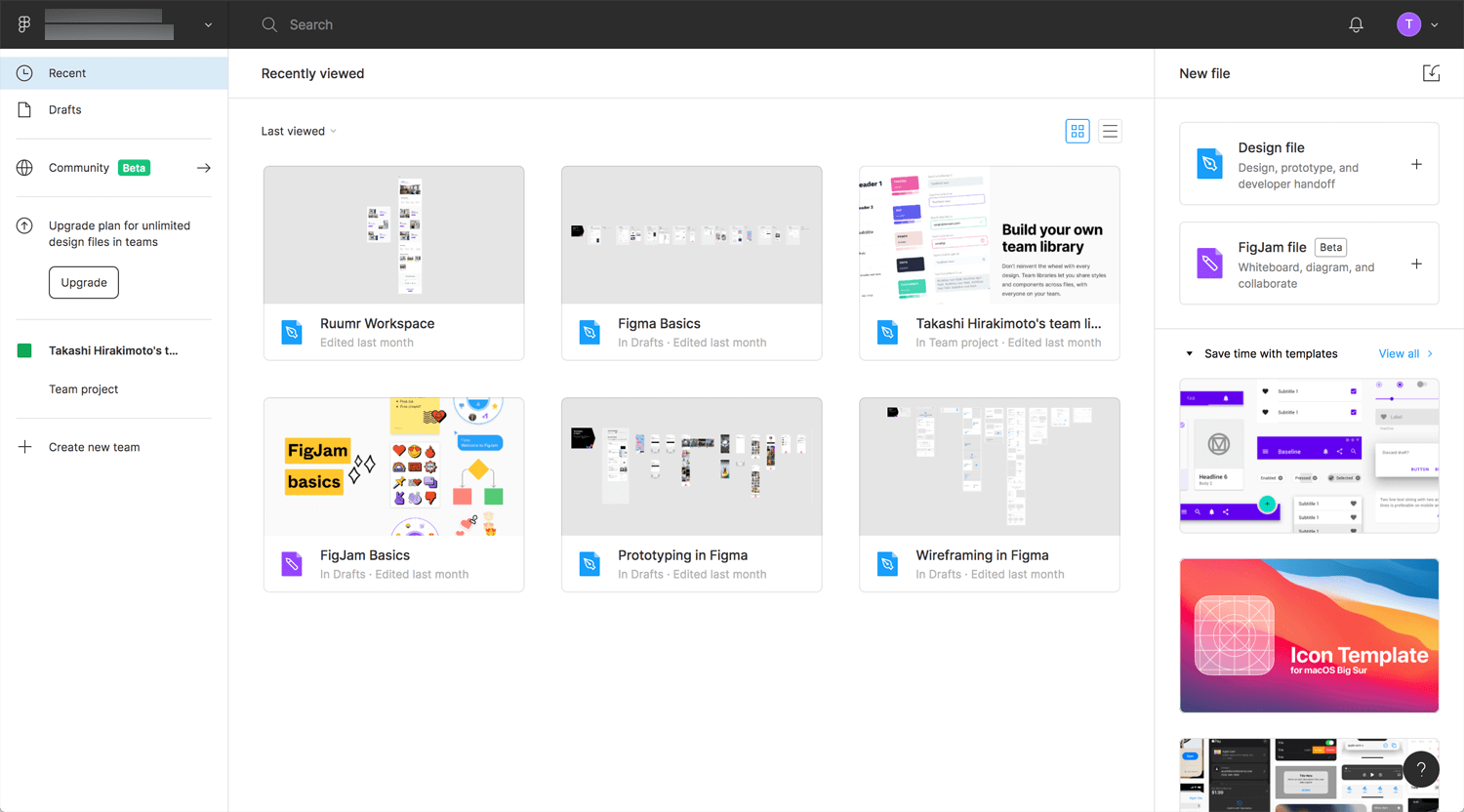Click the Wireframing in Figma file name

pyautogui.click(x=982, y=555)
